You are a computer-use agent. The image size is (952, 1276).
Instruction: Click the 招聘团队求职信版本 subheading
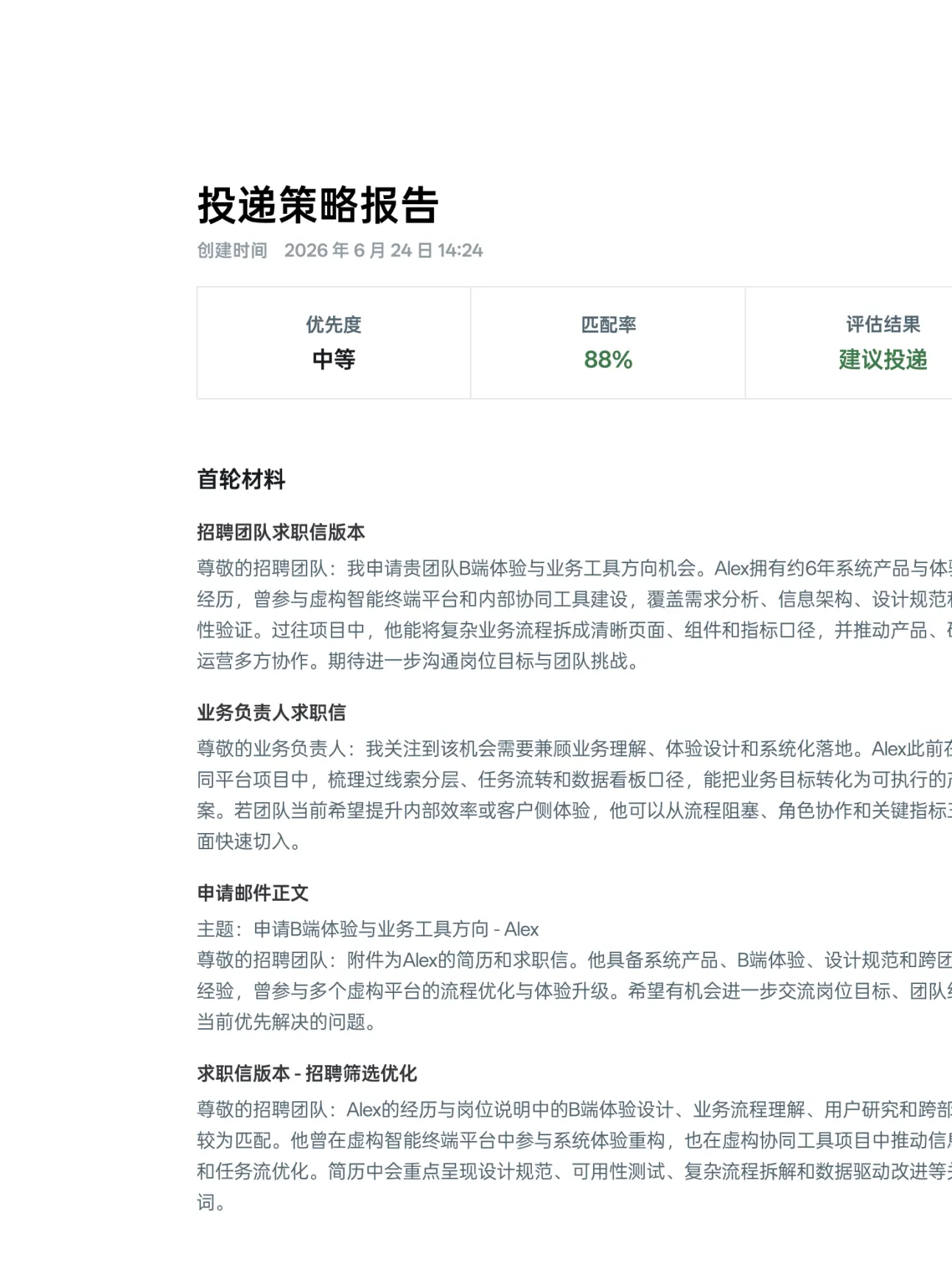click(281, 532)
